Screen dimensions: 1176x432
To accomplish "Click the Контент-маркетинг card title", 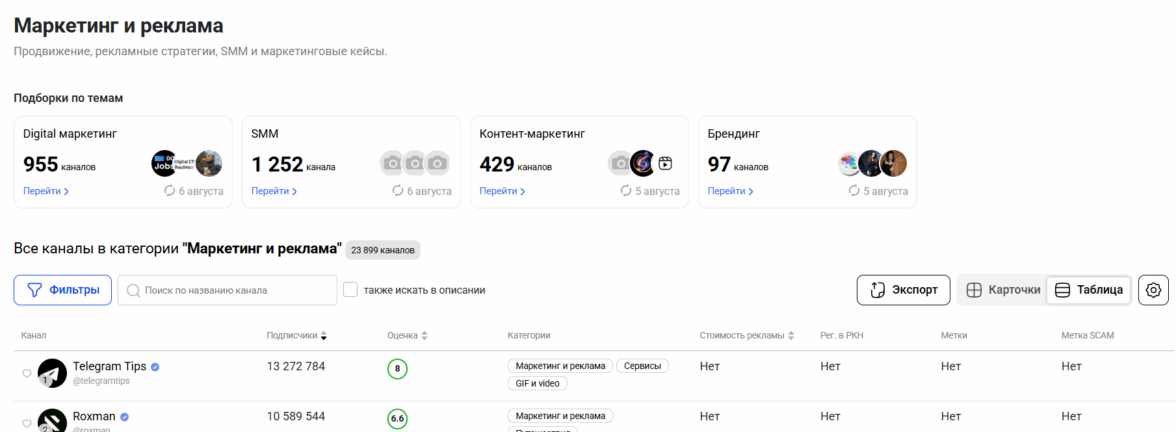I will [532, 134].
